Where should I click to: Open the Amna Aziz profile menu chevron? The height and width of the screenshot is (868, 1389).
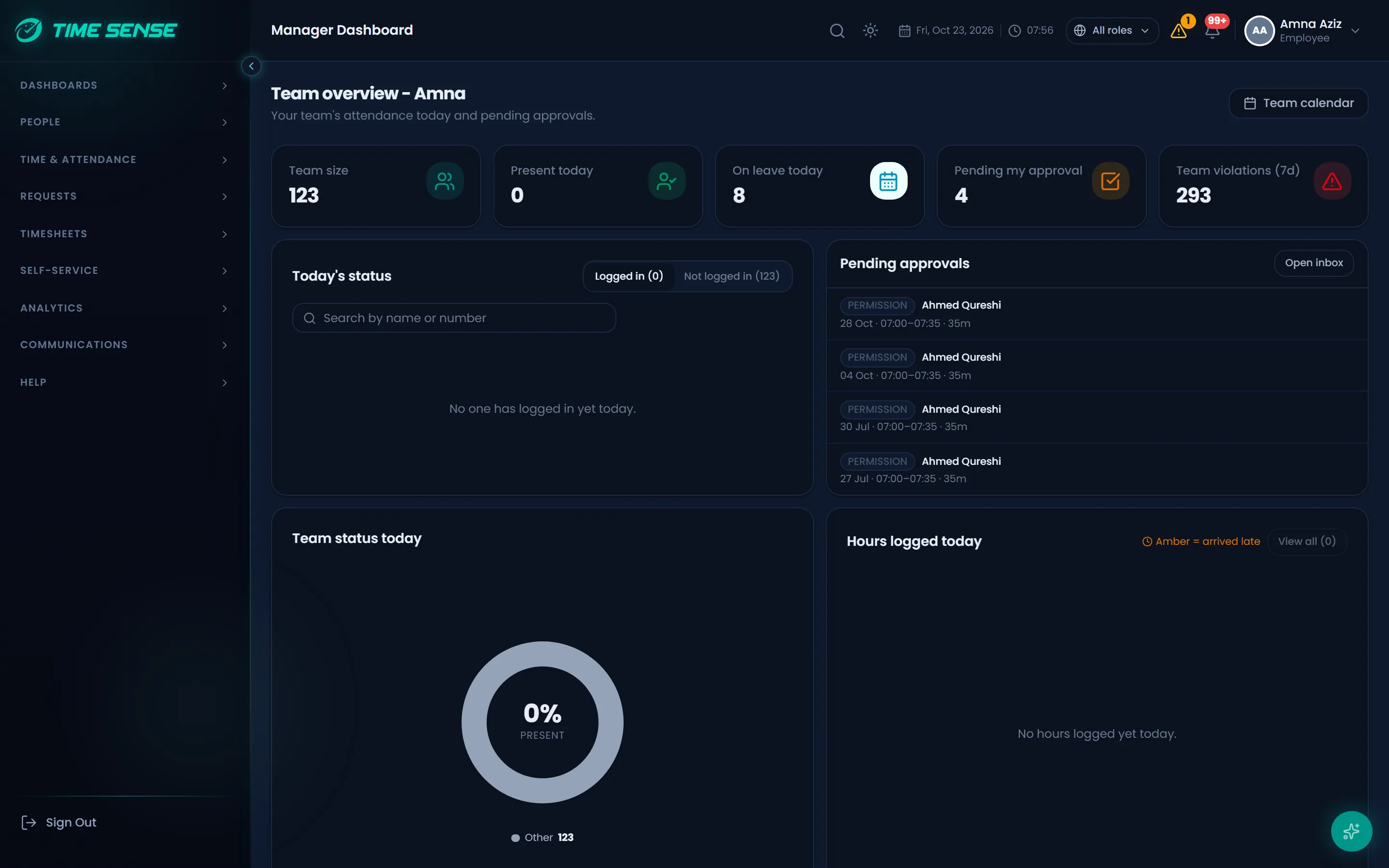pos(1355,31)
